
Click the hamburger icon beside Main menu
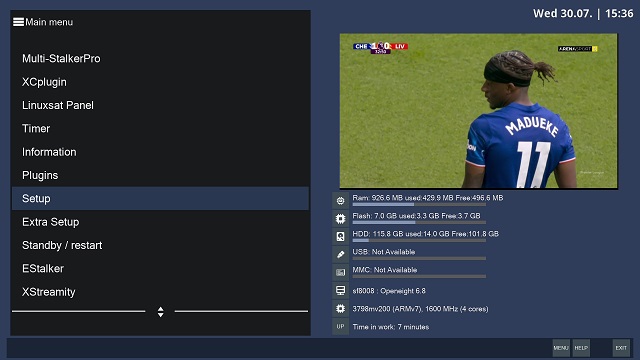pos(18,22)
